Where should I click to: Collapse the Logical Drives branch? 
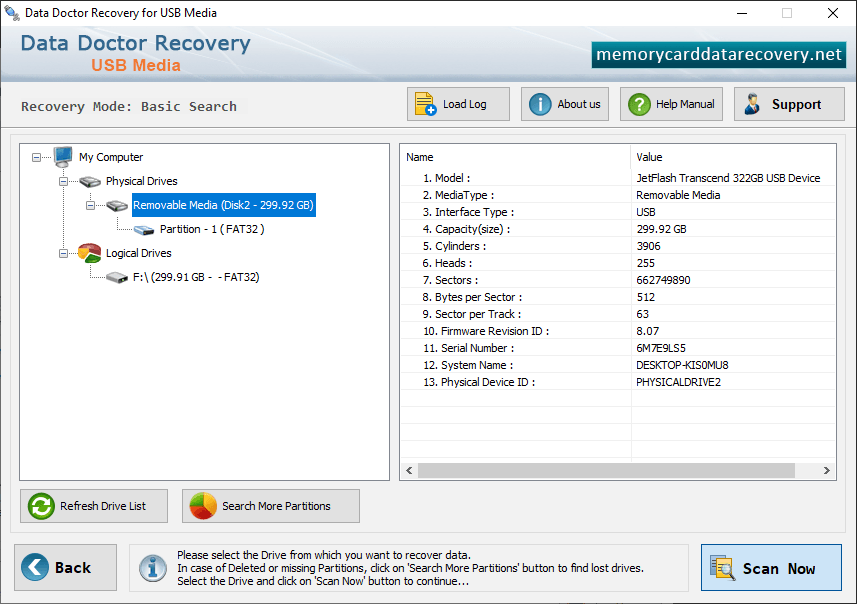pyautogui.click(x=63, y=254)
